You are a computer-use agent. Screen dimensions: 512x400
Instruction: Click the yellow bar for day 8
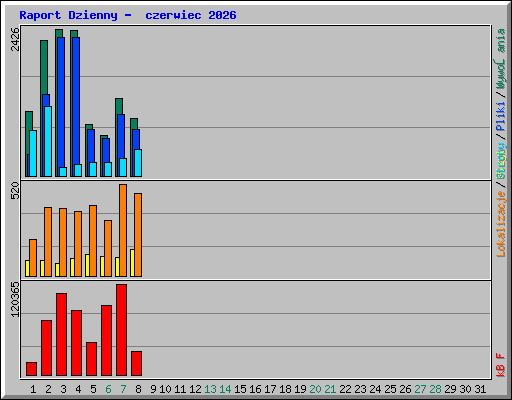click(x=132, y=263)
